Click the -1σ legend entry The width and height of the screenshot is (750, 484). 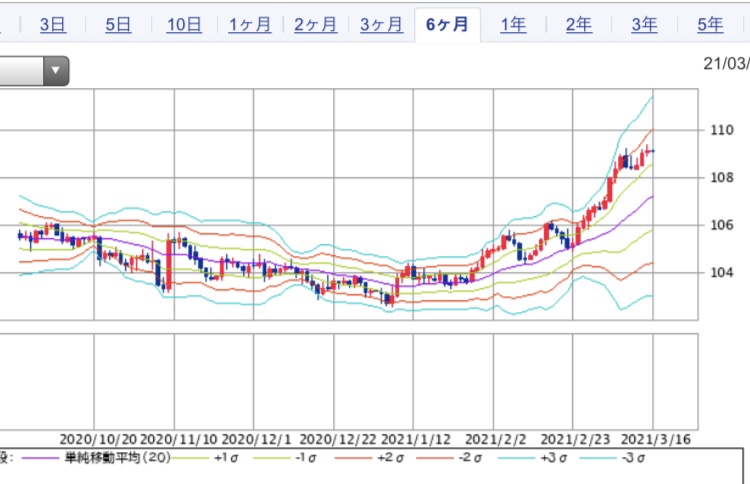point(307,458)
